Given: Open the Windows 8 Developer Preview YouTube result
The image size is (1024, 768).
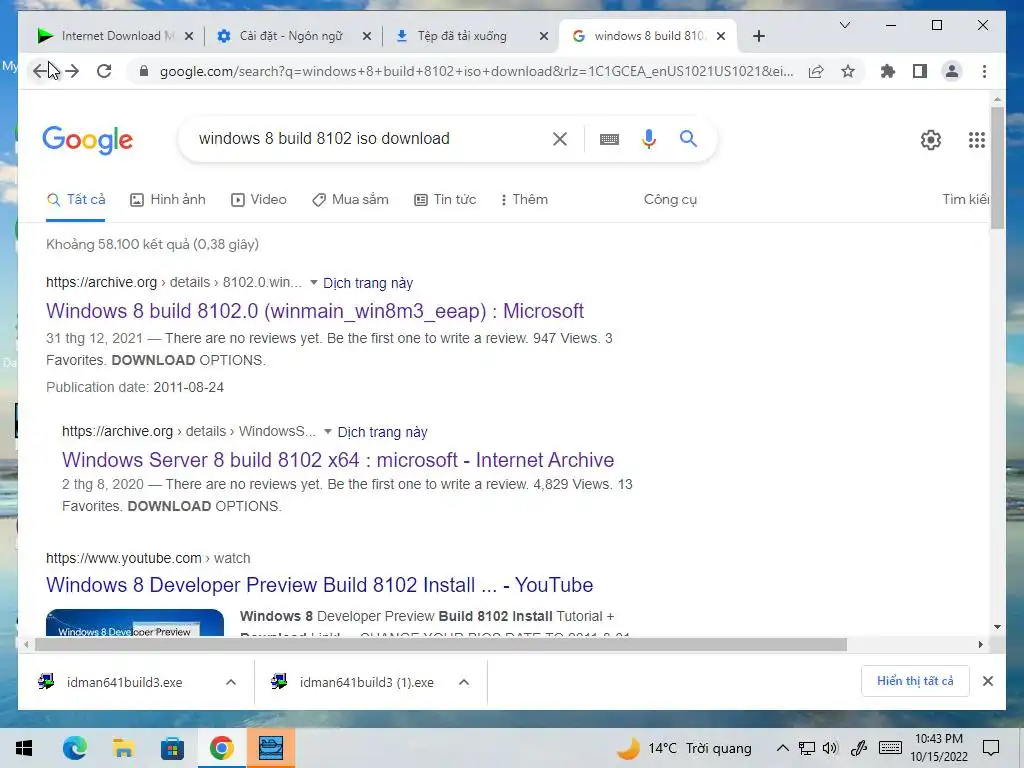Looking at the screenshot, I should pyautogui.click(x=319, y=584).
